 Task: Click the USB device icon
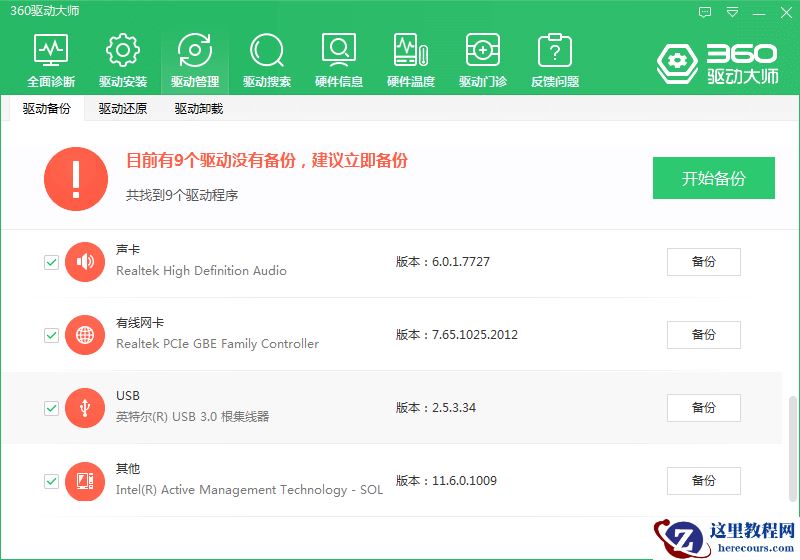pyautogui.click(x=85, y=408)
